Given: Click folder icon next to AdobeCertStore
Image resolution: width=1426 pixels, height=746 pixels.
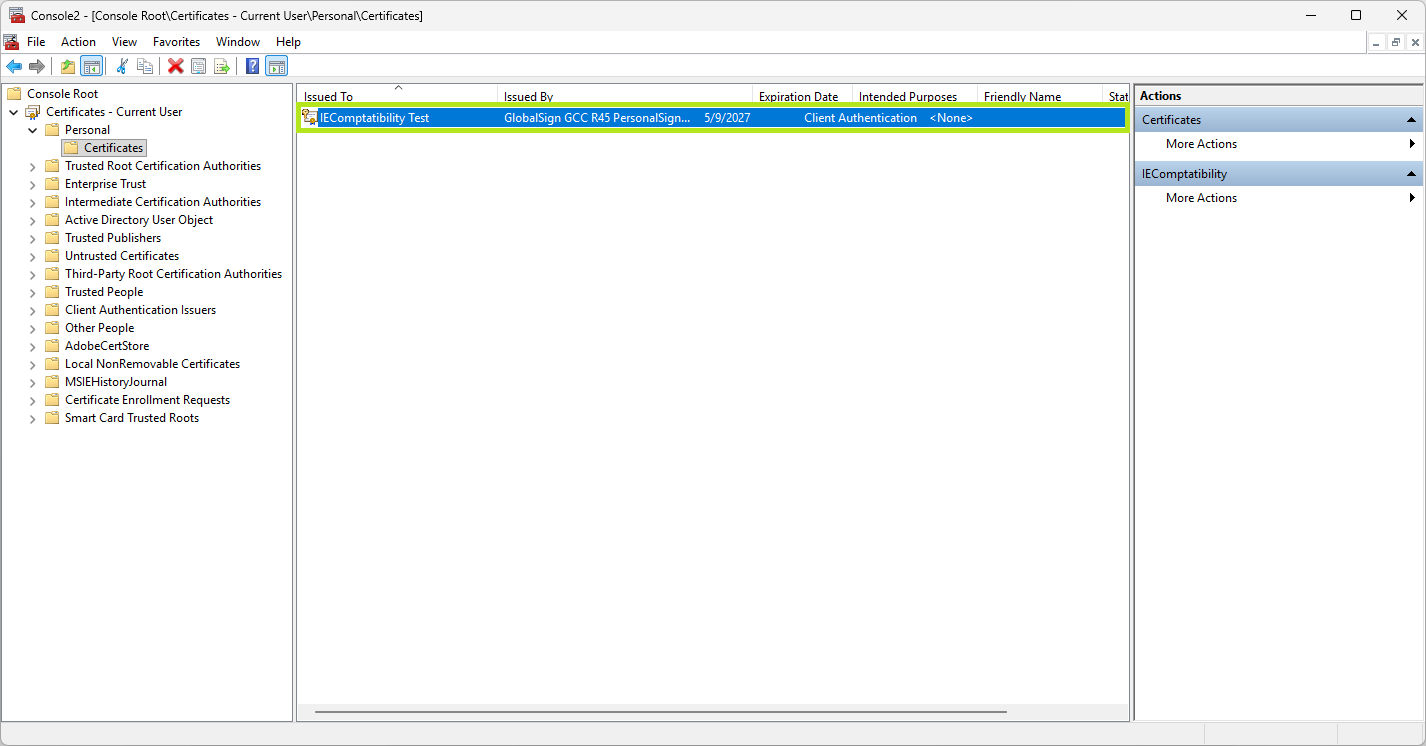Looking at the screenshot, I should tap(52, 346).
